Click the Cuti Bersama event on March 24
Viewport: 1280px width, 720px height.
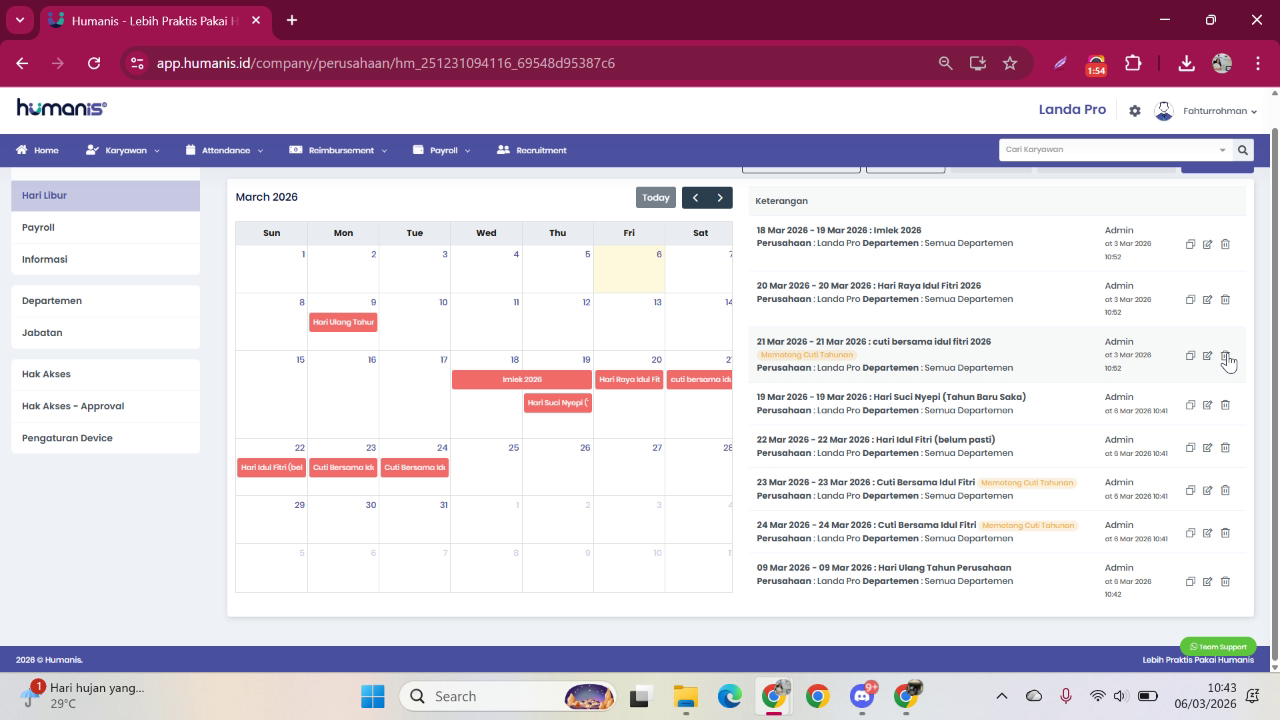(414, 467)
